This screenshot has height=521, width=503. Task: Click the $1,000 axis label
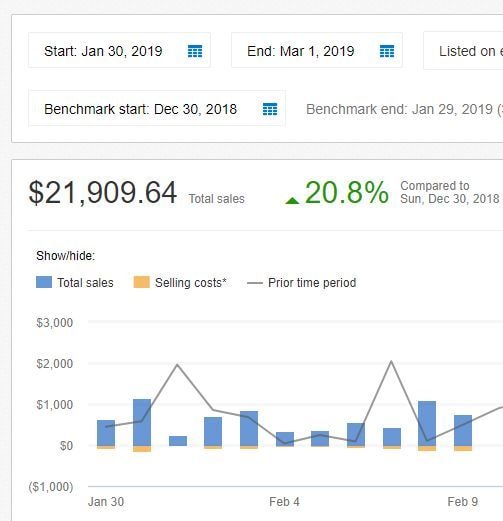click(x=55, y=404)
